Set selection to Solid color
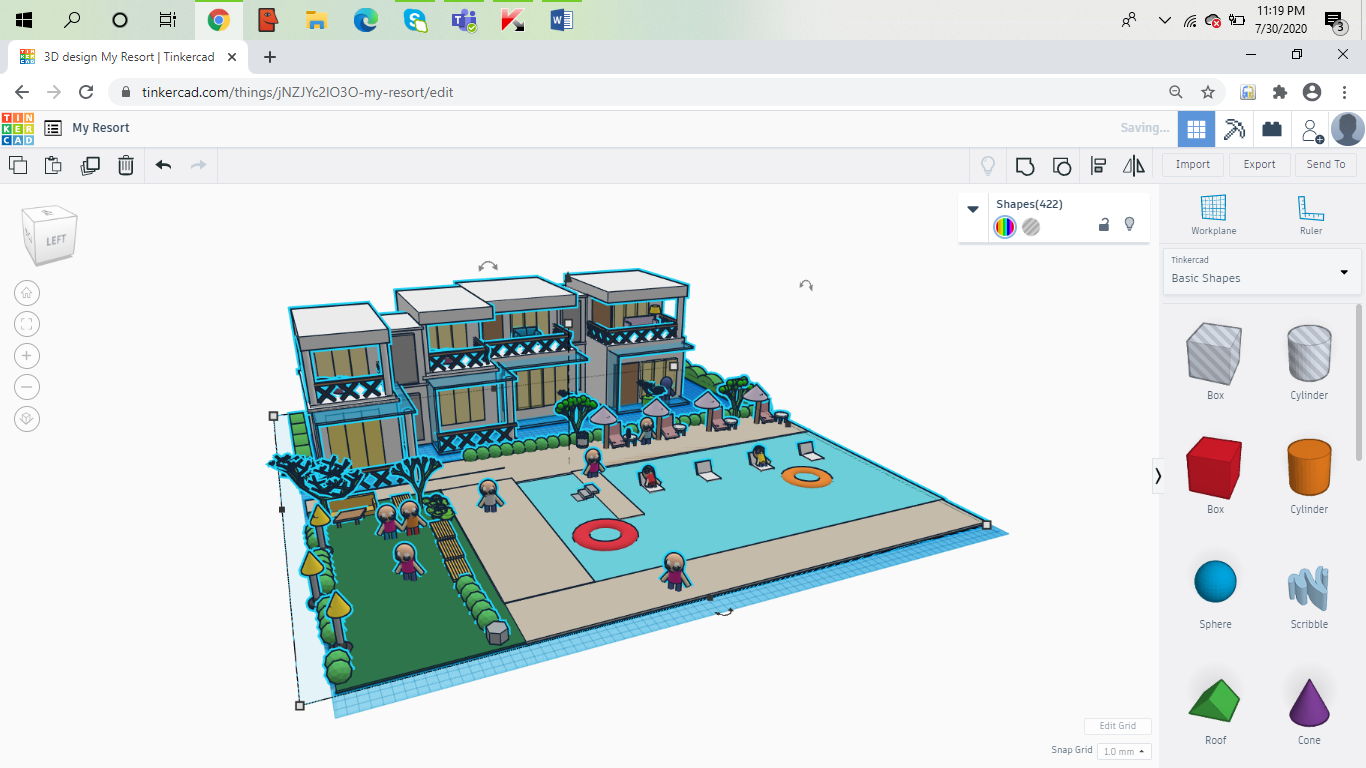The width and height of the screenshot is (1366, 768). pos(1005,227)
